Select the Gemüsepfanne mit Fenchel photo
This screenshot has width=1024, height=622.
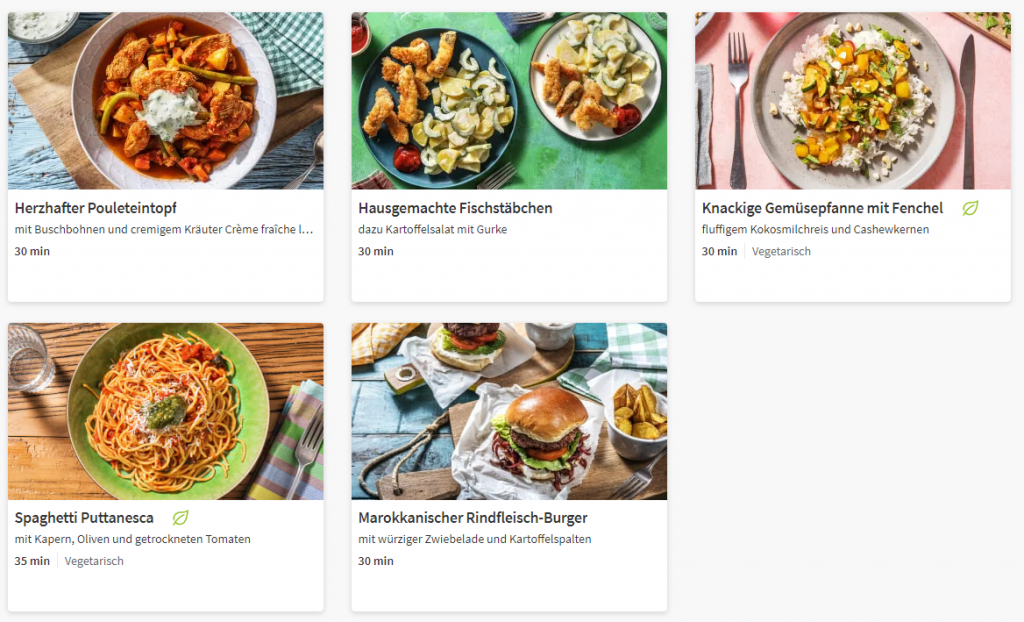pyautogui.click(x=853, y=100)
